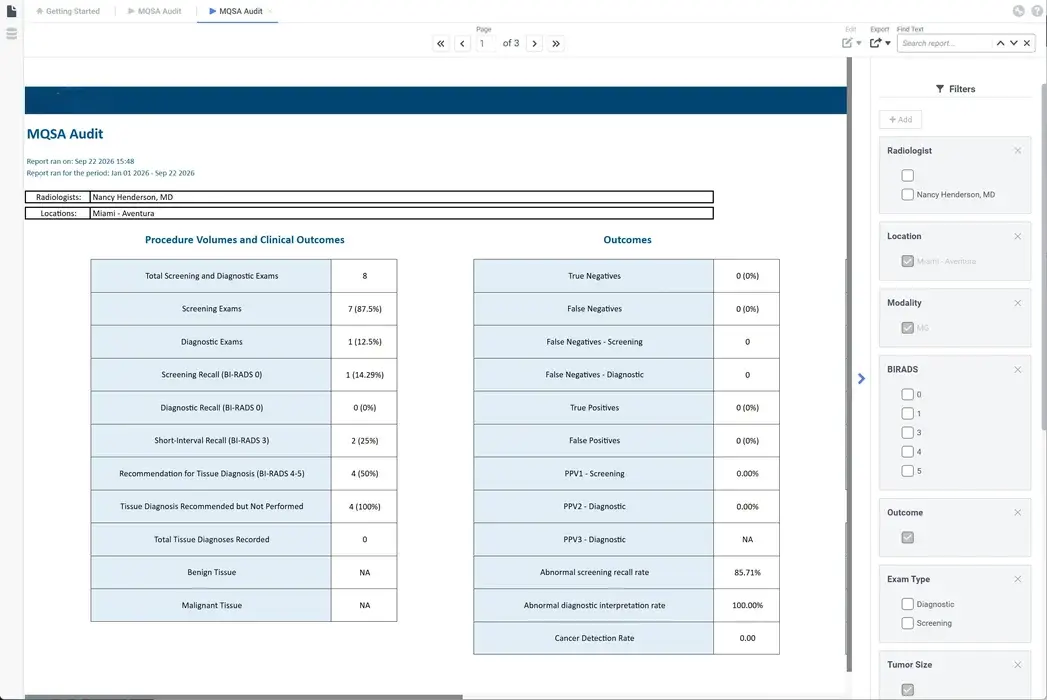The width and height of the screenshot is (1047, 700).
Task: Click the Filters panel heading
Action: [x=956, y=89]
